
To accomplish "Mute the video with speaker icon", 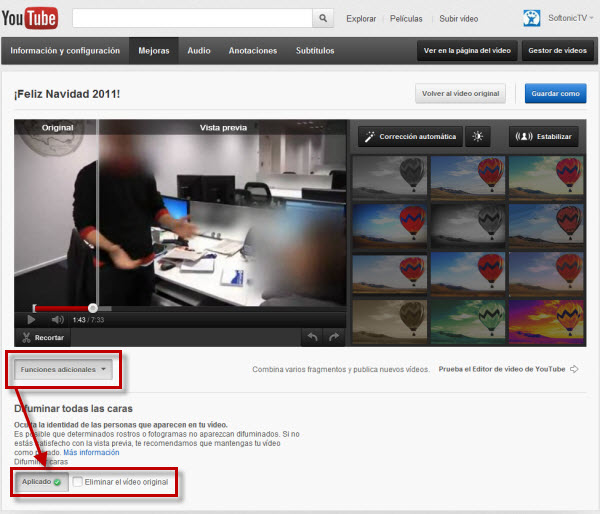I will coord(57,319).
